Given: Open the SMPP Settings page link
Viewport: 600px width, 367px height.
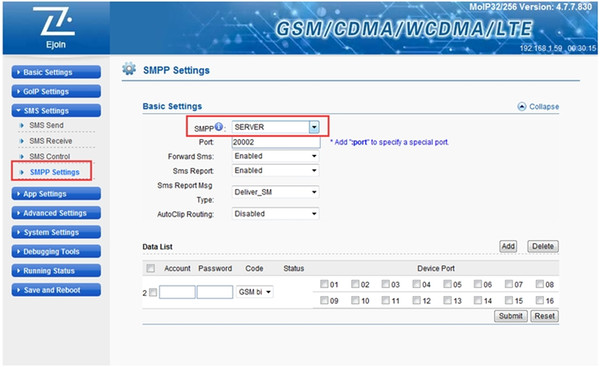Looking at the screenshot, I should [55, 172].
